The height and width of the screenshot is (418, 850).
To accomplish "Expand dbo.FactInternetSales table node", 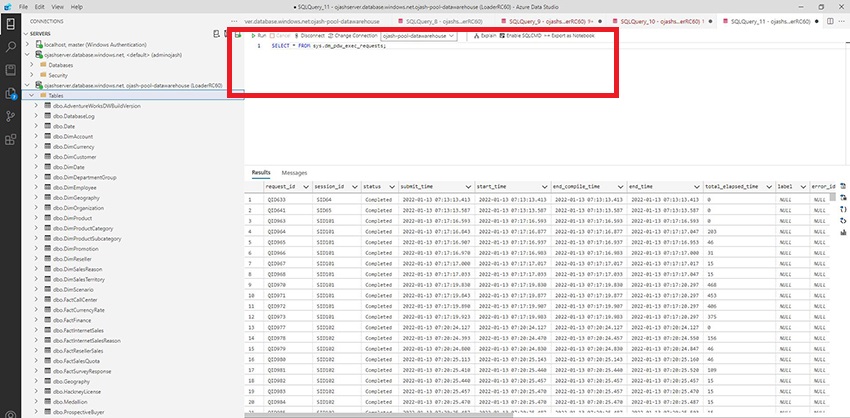I will pyautogui.click(x=36, y=330).
